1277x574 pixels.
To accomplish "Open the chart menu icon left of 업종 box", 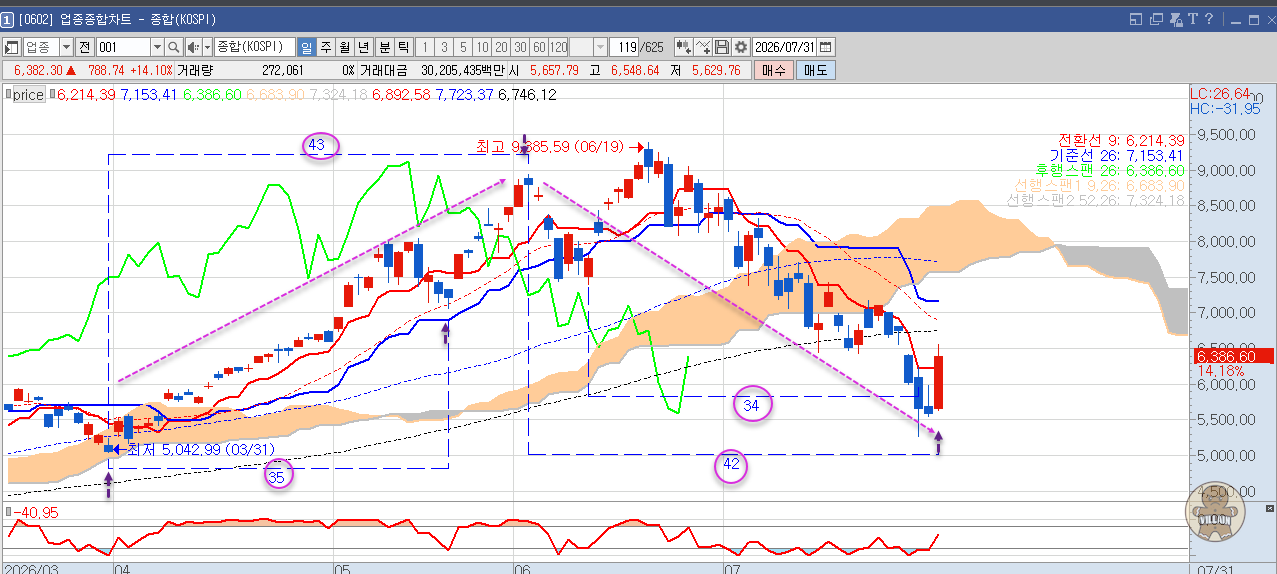I will tap(12, 47).
